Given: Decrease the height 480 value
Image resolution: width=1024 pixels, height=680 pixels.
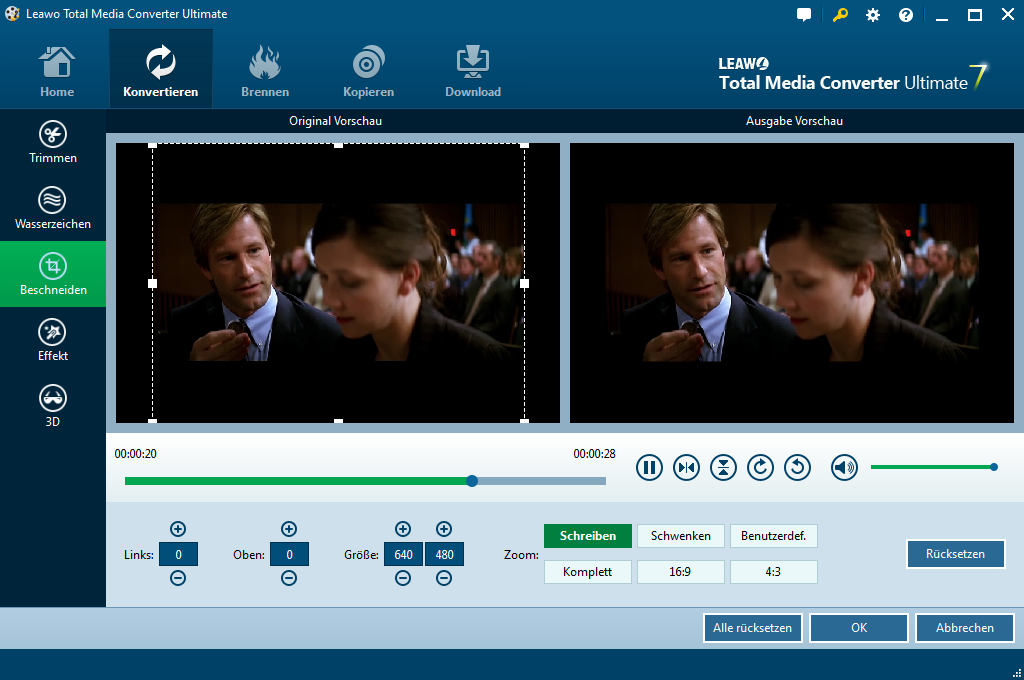Looking at the screenshot, I should 444,578.
